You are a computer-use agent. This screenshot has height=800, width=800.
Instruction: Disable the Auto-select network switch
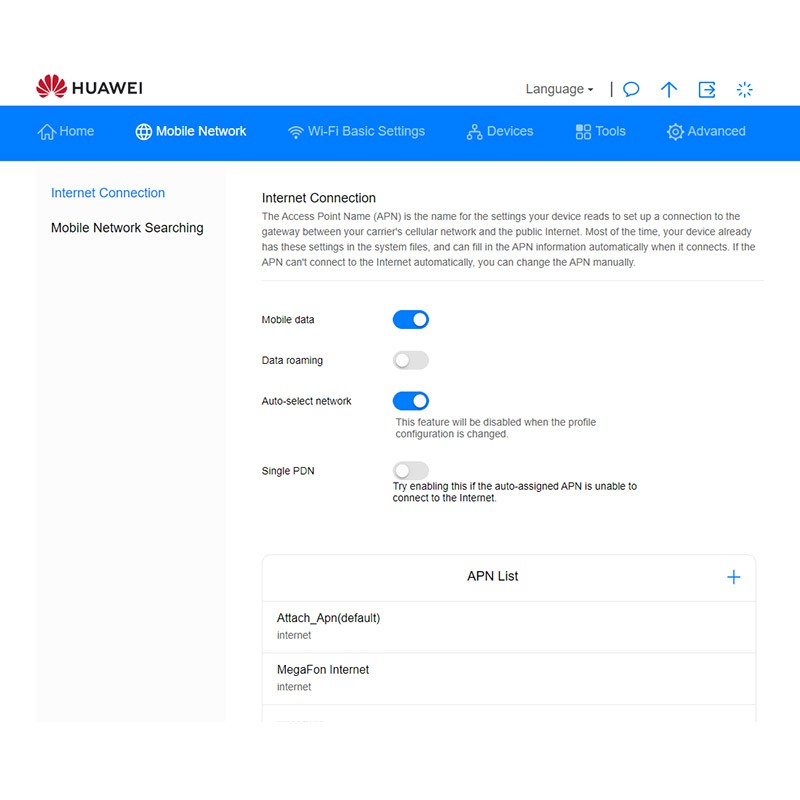410,401
